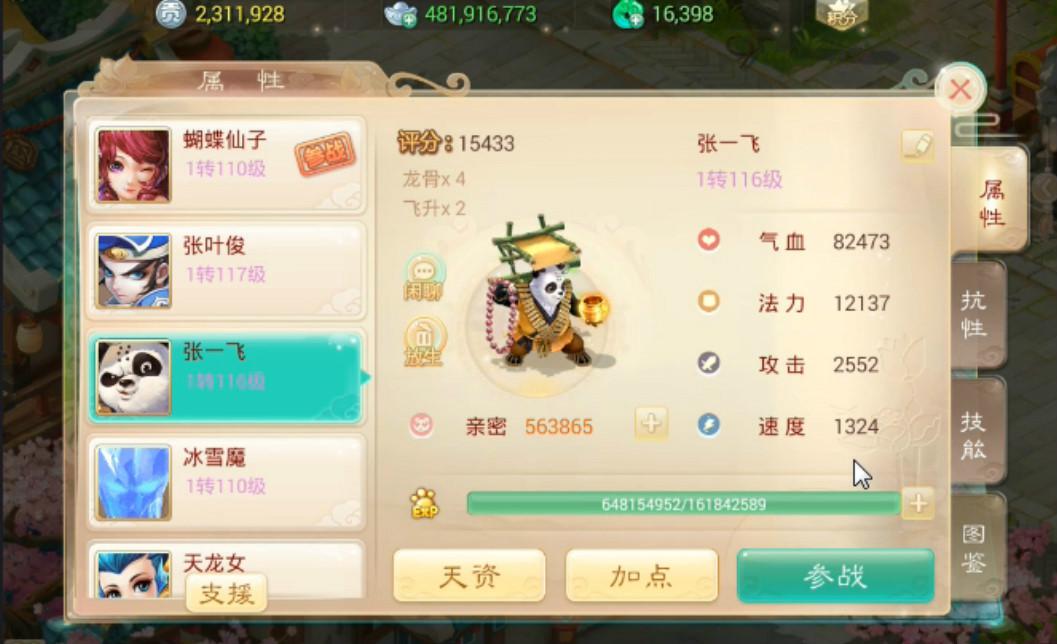The width and height of the screenshot is (1057, 644).
Task: Click the plus on the green jade currency
Action: click(635, 20)
